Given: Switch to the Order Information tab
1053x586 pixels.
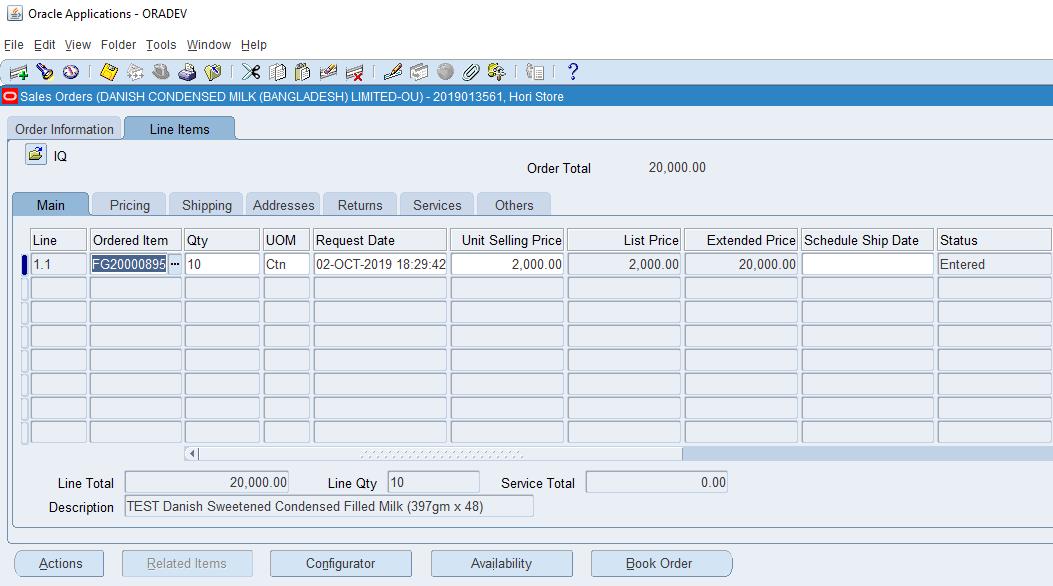Looking at the screenshot, I should pos(64,129).
